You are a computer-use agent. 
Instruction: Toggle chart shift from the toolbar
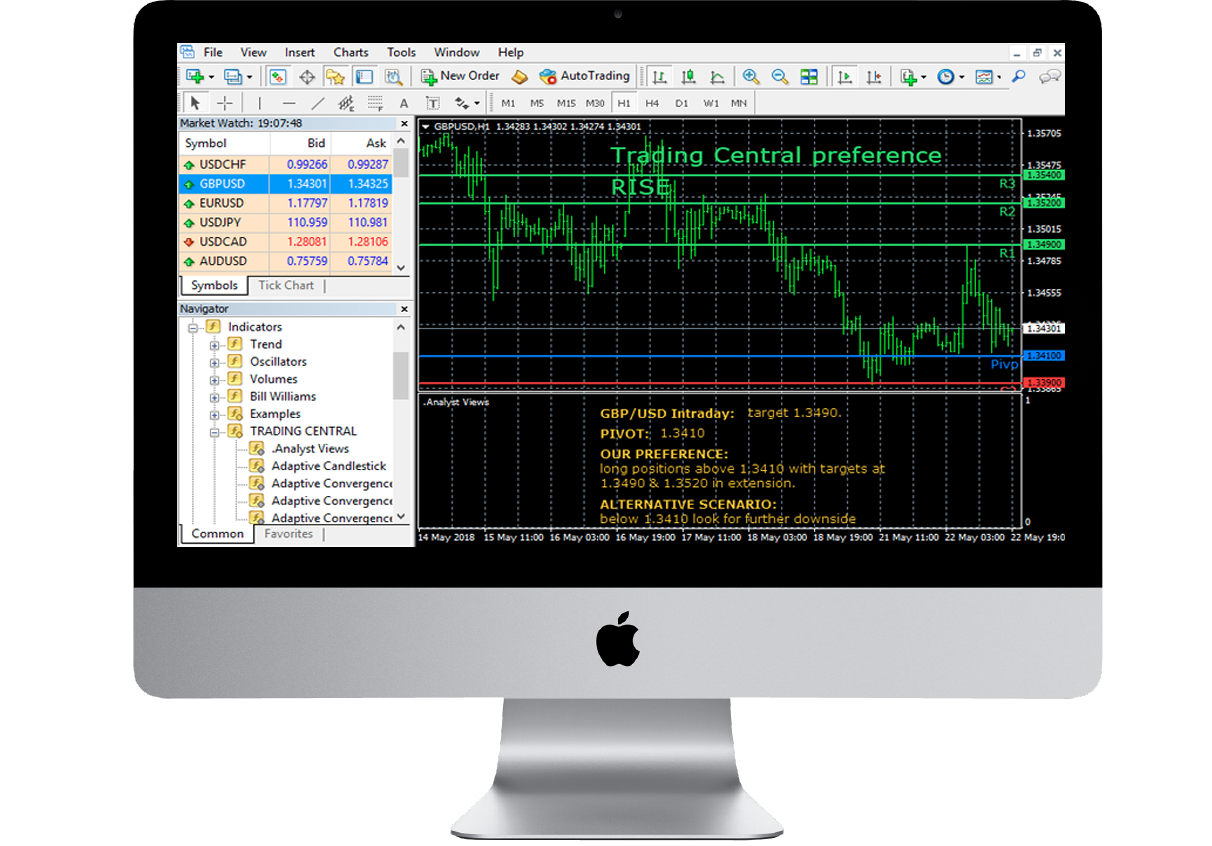[x=874, y=76]
